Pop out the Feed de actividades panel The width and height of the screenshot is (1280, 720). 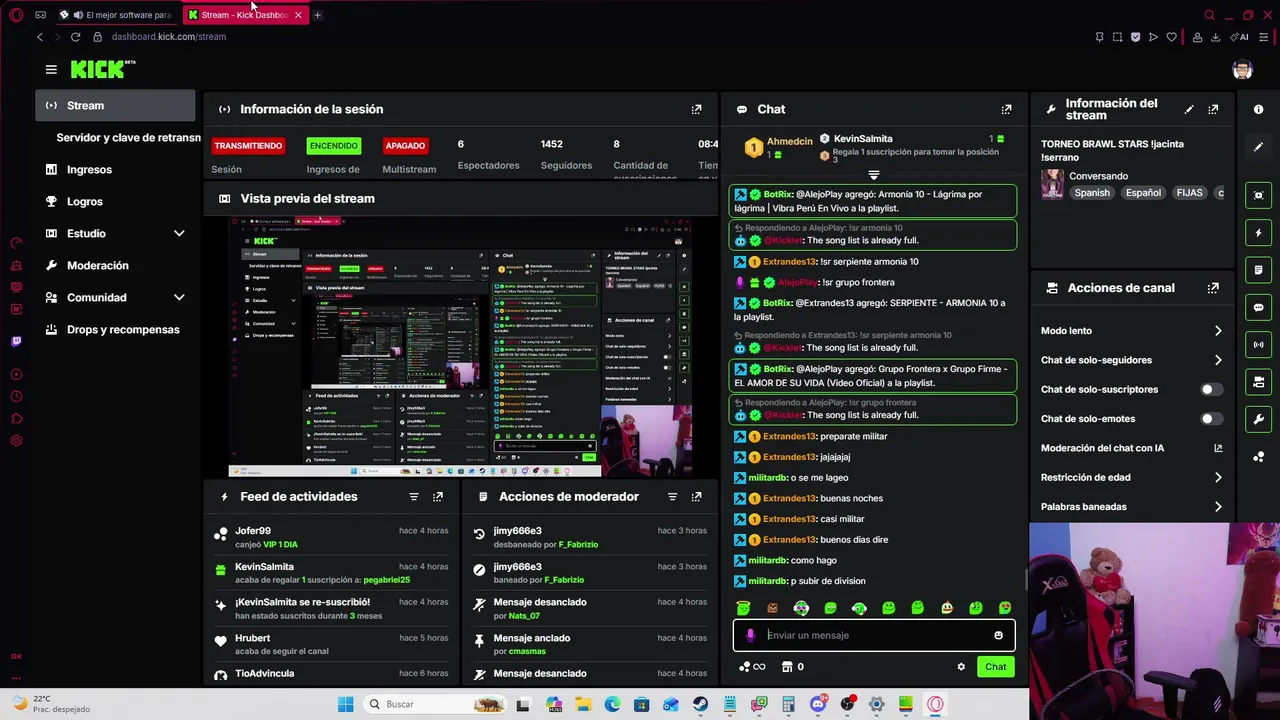[438, 497]
